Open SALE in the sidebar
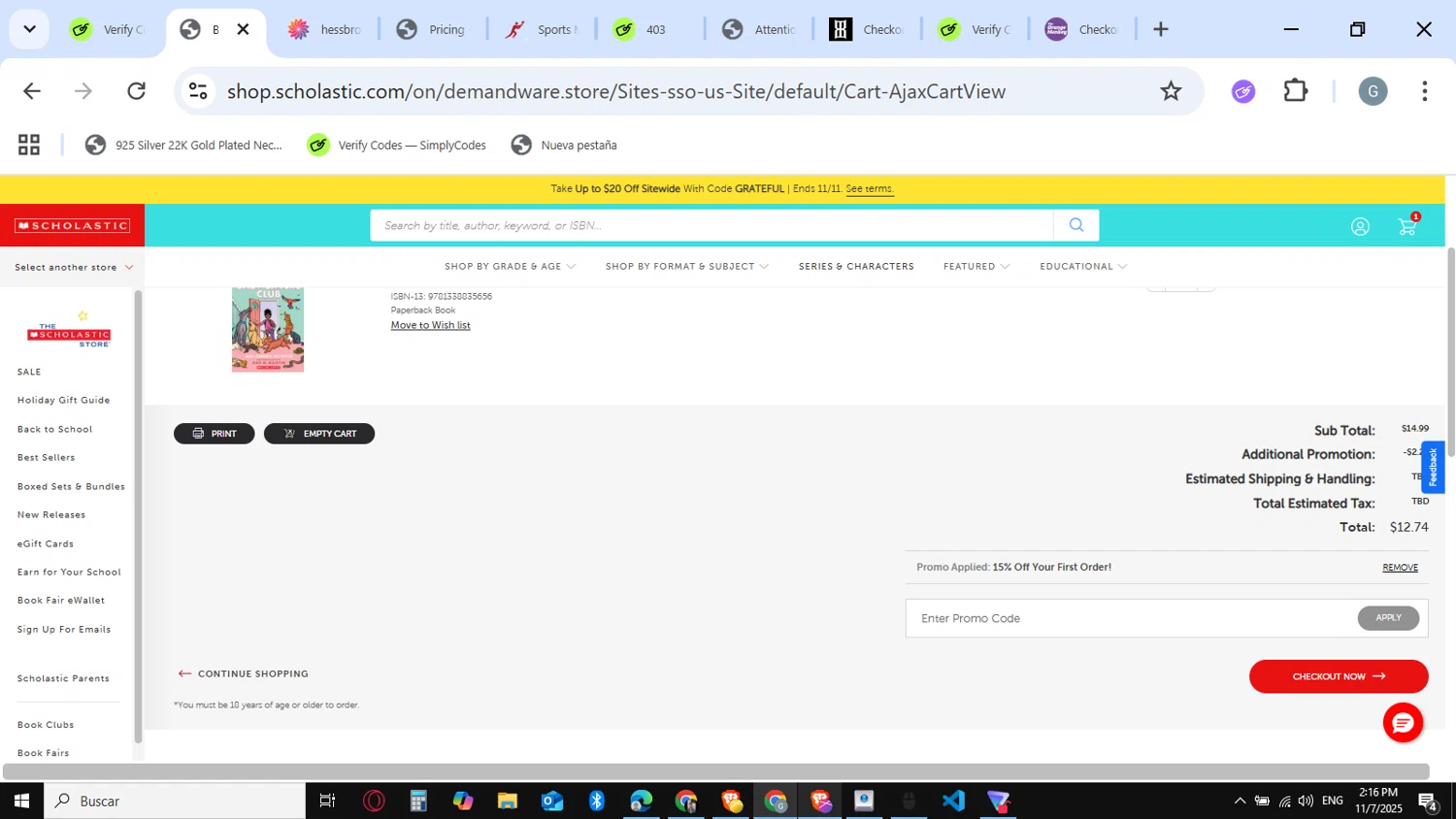 point(29,372)
